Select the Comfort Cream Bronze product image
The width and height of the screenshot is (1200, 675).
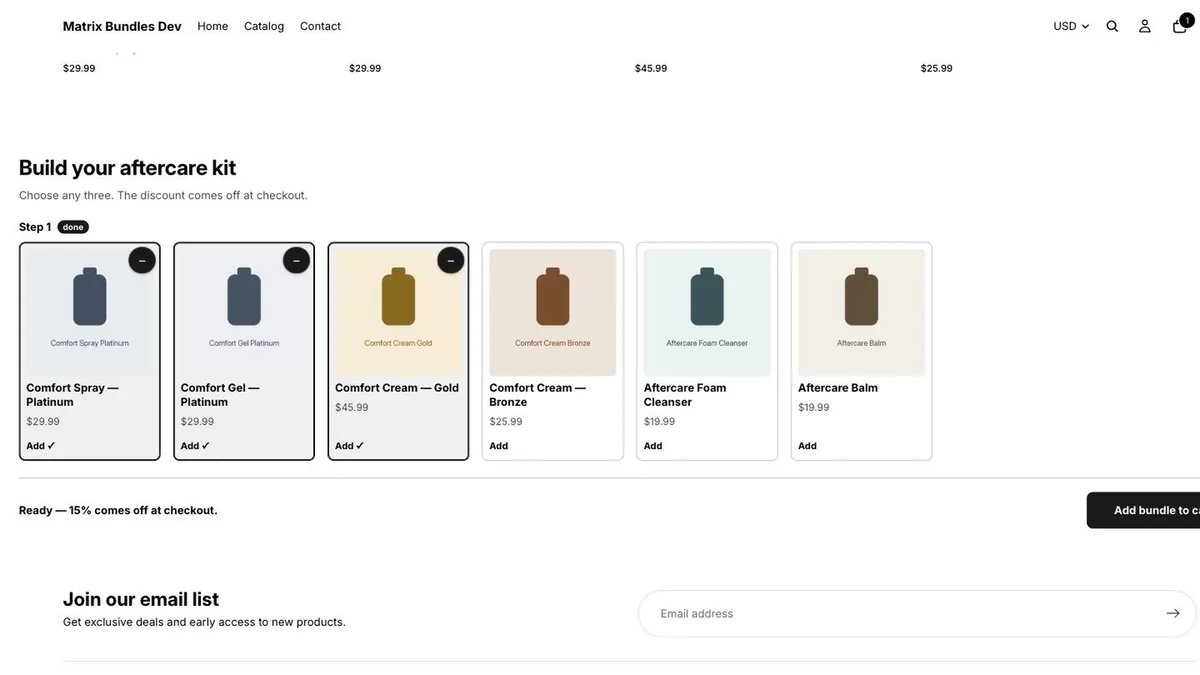coord(553,312)
